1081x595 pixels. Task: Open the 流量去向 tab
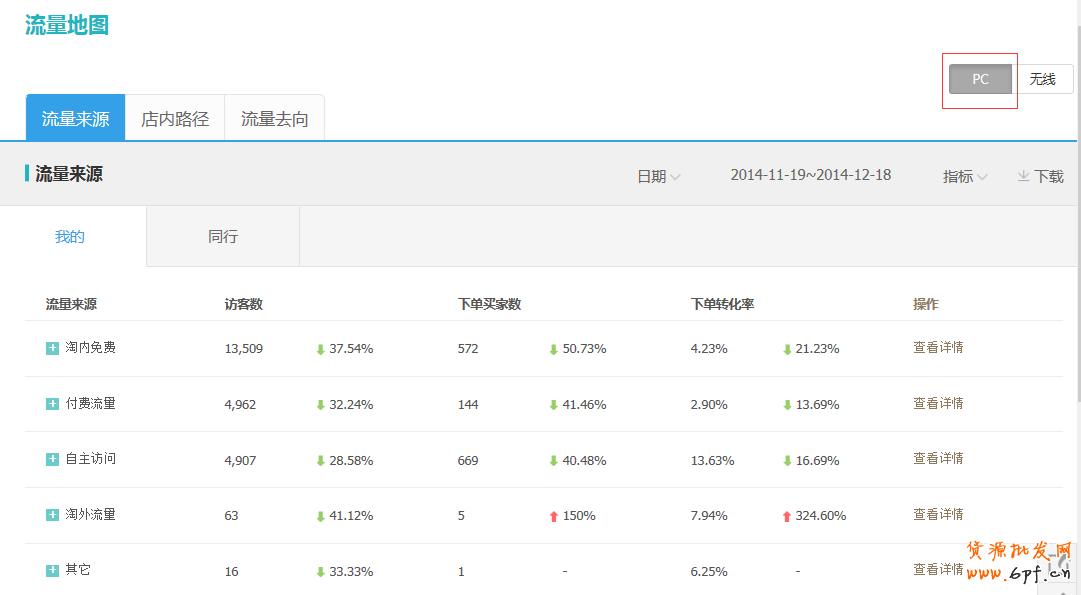point(275,118)
